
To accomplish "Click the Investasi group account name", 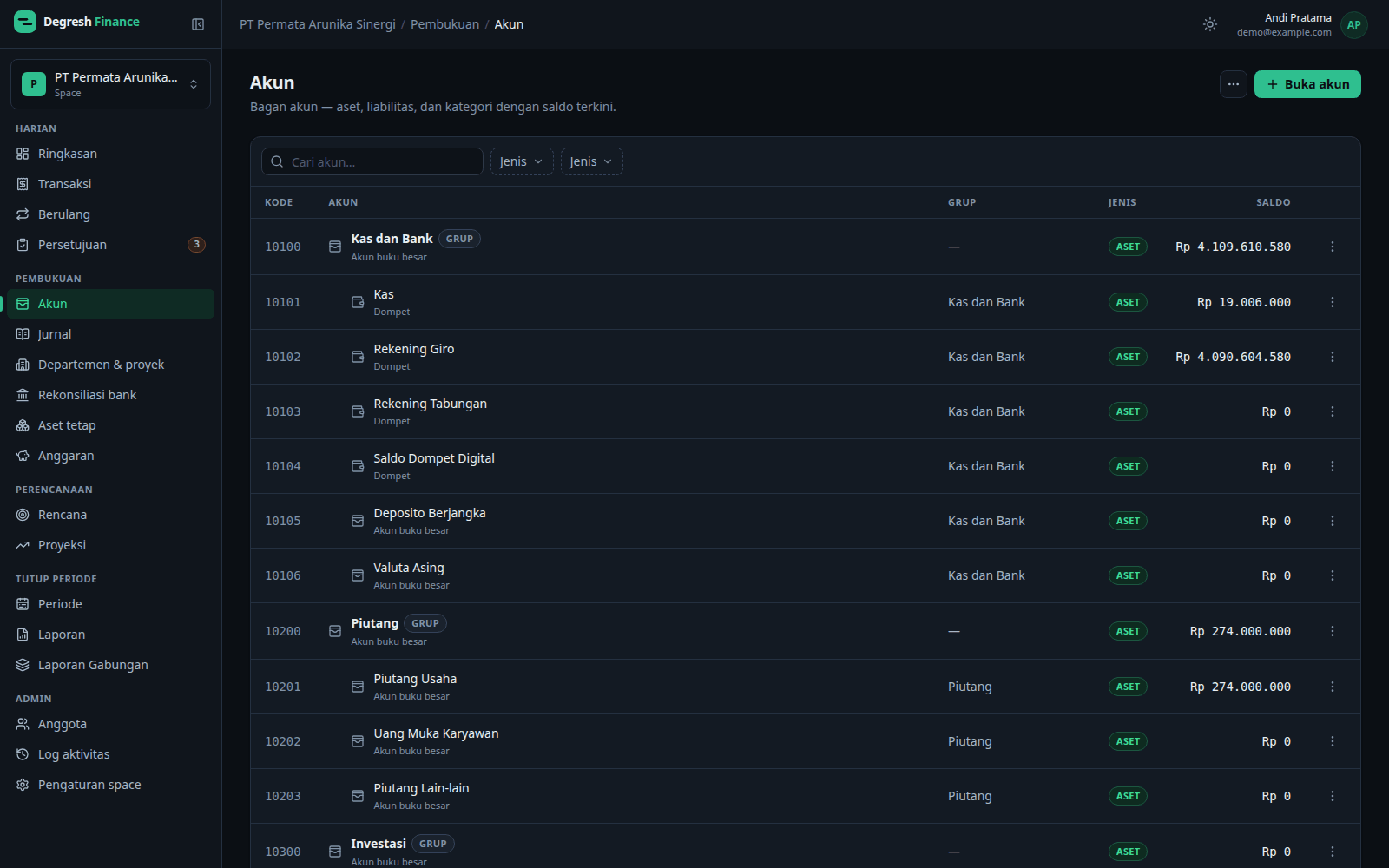I will (379, 844).
